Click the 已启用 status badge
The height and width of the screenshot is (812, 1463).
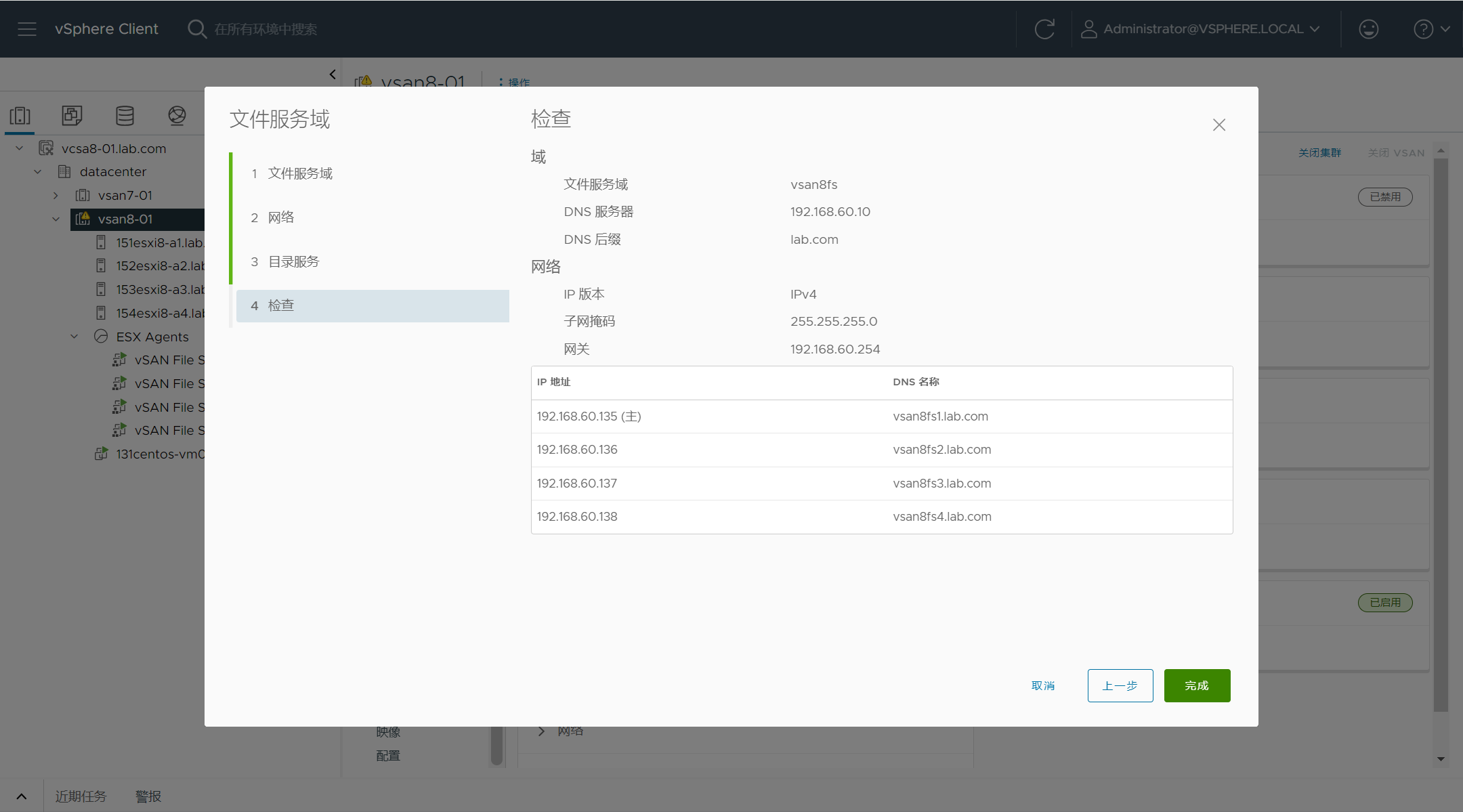click(x=1385, y=603)
